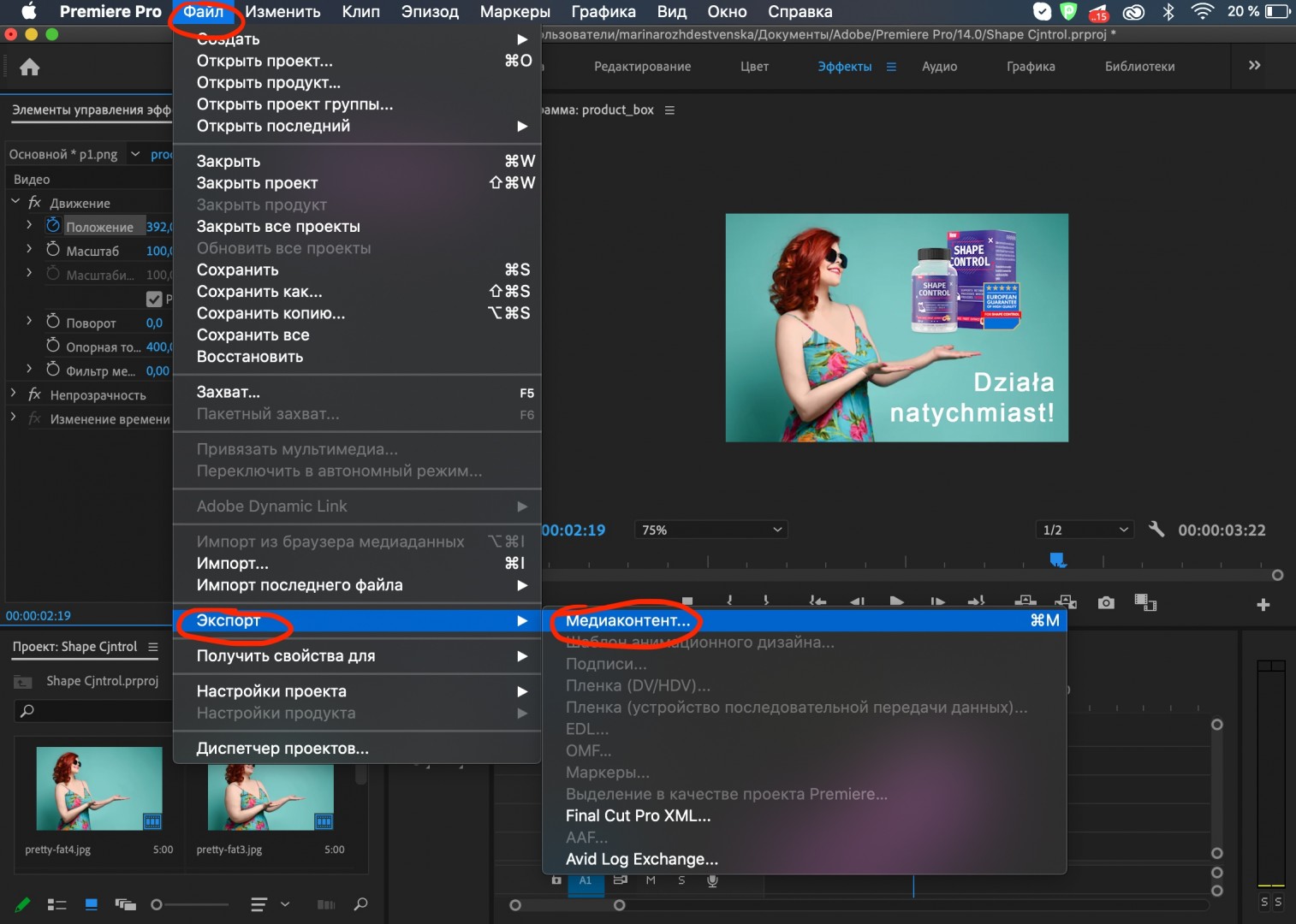Open the 1/2 playback resolution dropdown
The width and height of the screenshot is (1296, 924).
1085,530
